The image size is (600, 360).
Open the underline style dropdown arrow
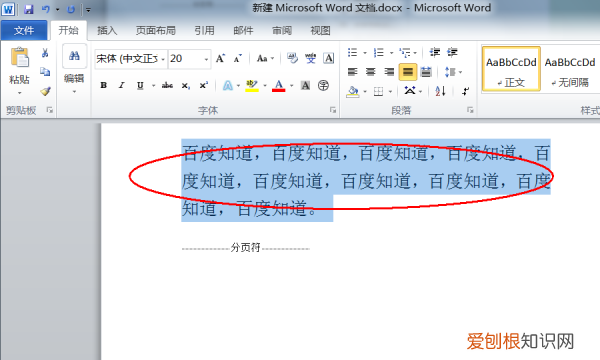pyautogui.click(x=153, y=85)
